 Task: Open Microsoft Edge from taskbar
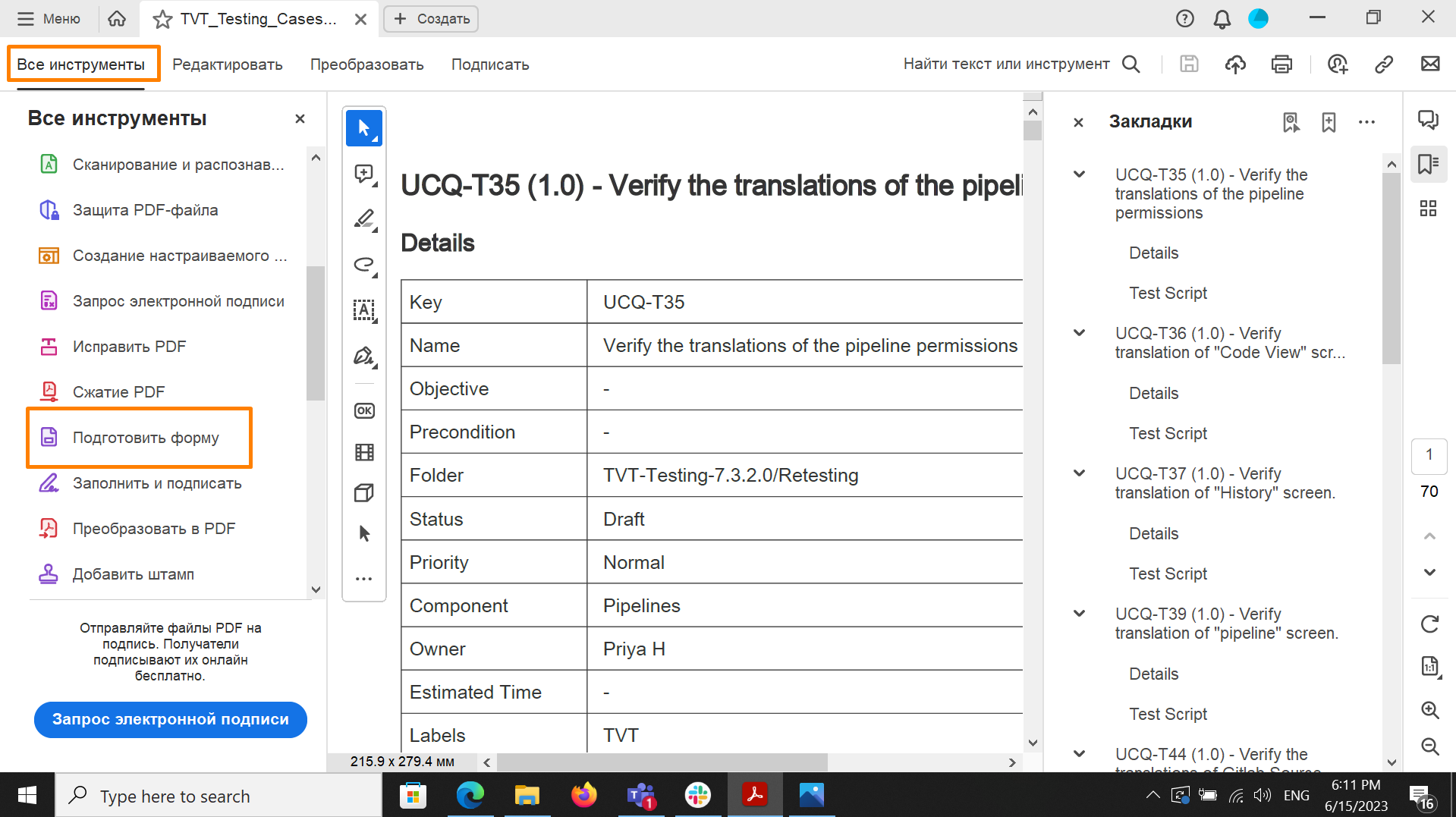point(470,796)
